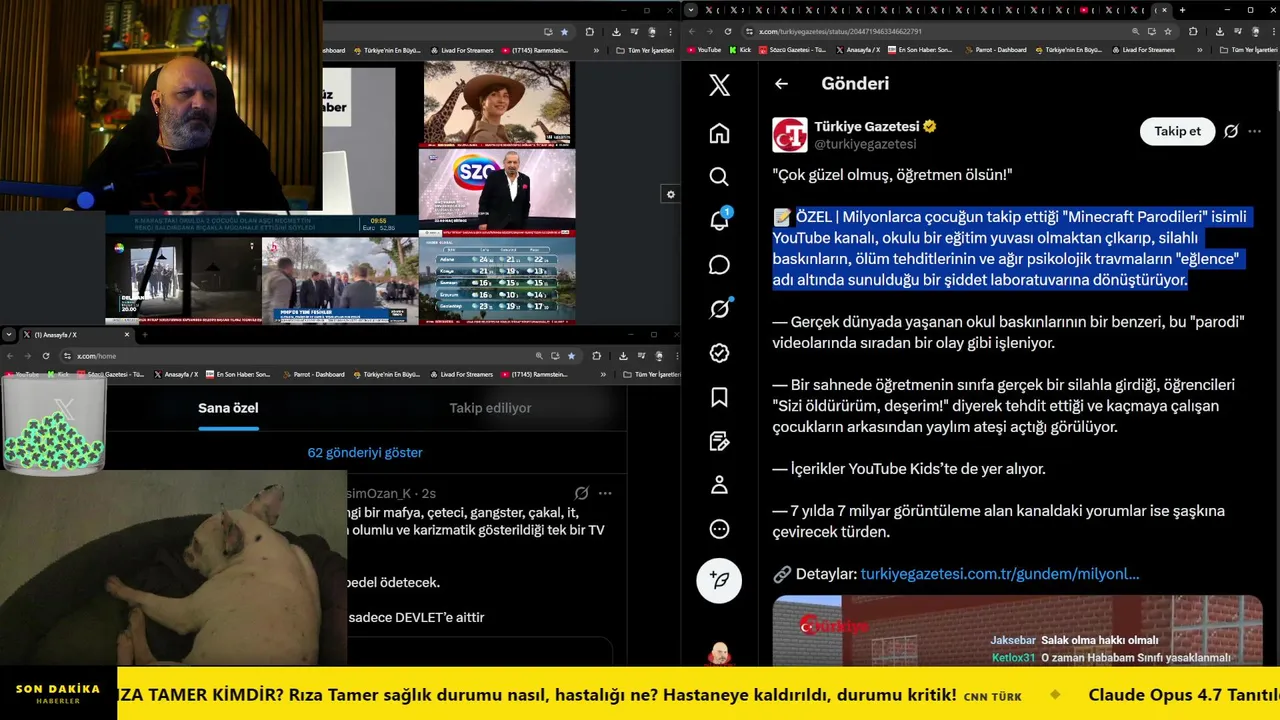Open YouTube bookmark in right browser
Viewport: 1280px width, 720px height.
pos(704,50)
